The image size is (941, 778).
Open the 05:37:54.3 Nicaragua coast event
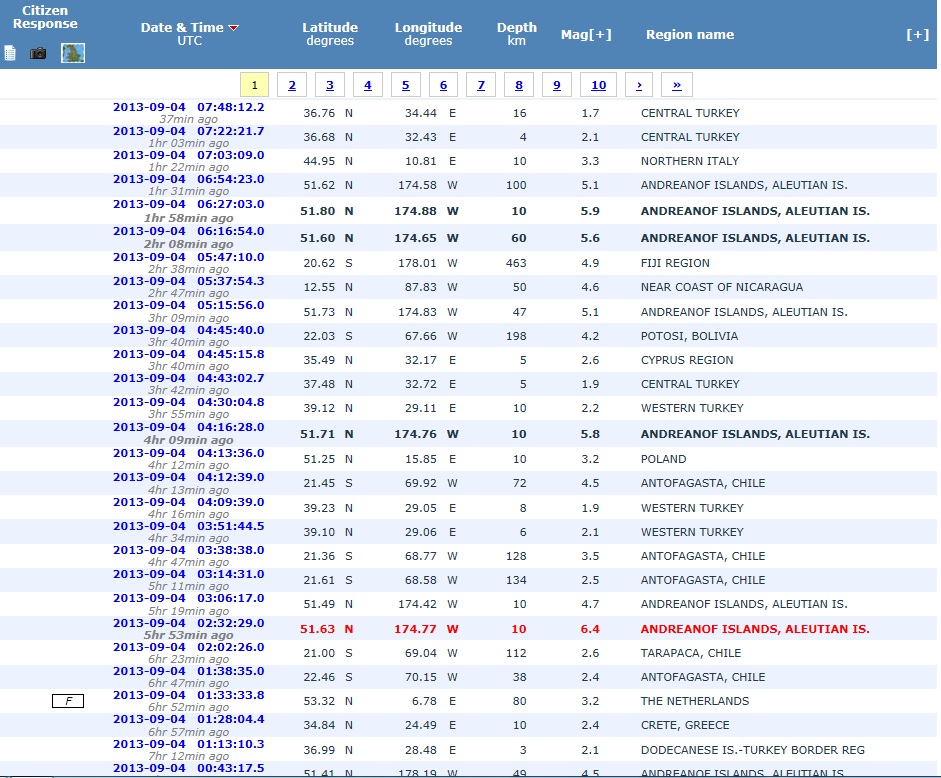pos(188,281)
